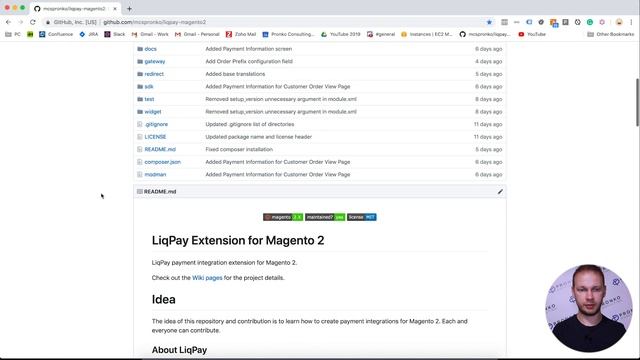Viewport: 640px width, 360px height.
Task: Open the Chrome profile avatar
Action: pyautogui.click(x=619, y=22)
